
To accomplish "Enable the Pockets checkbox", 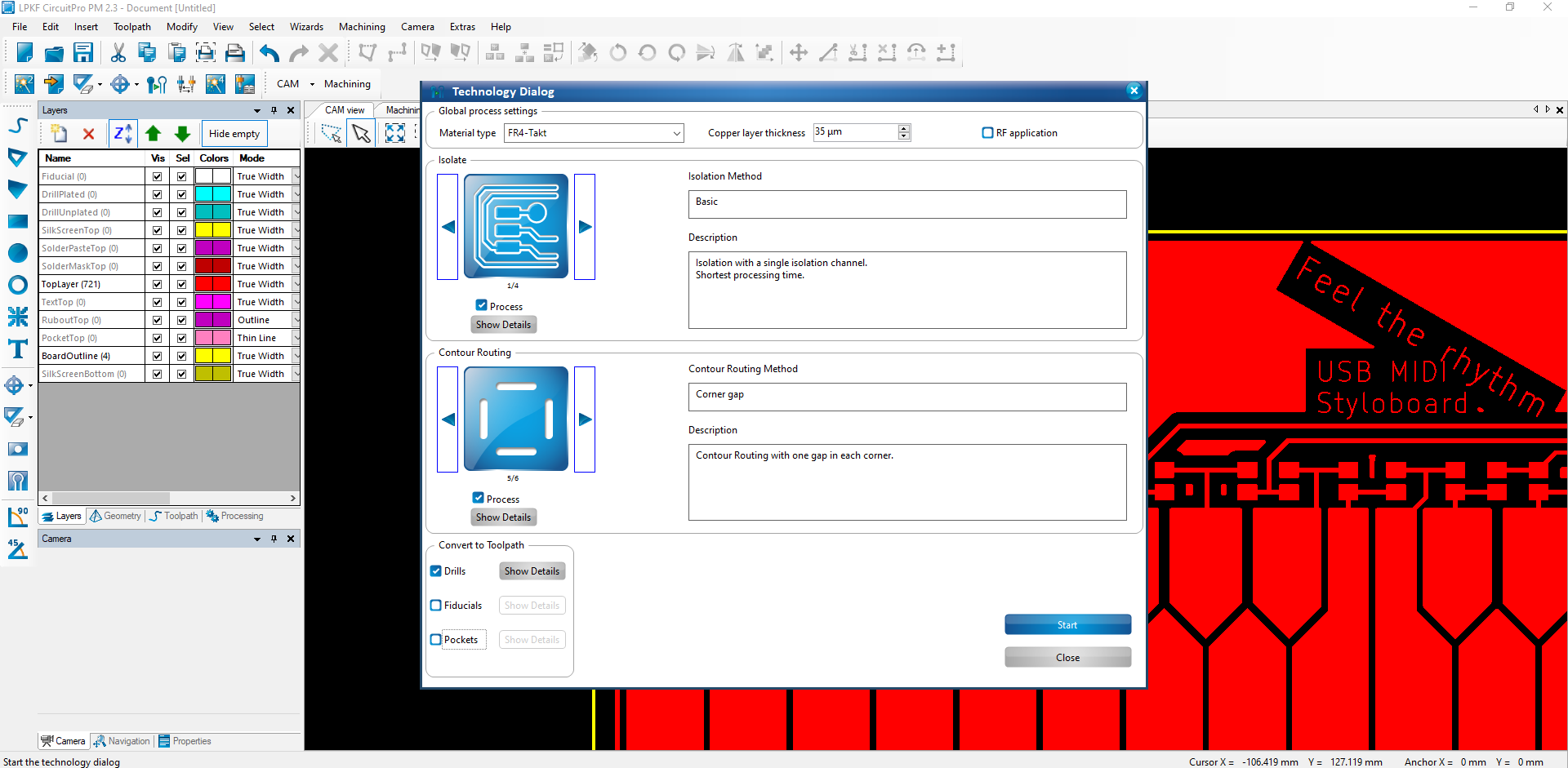I will pyautogui.click(x=436, y=639).
